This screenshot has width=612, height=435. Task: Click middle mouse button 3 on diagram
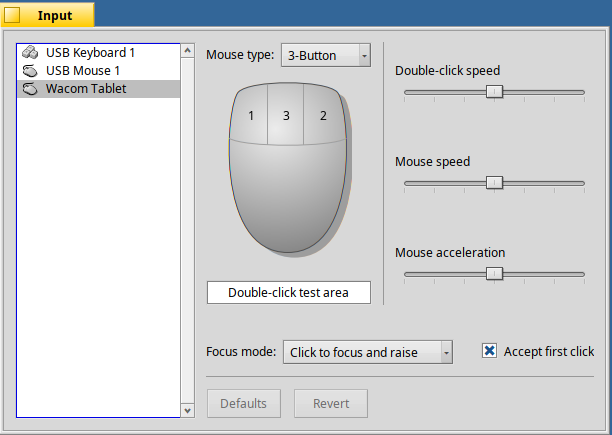(286, 114)
